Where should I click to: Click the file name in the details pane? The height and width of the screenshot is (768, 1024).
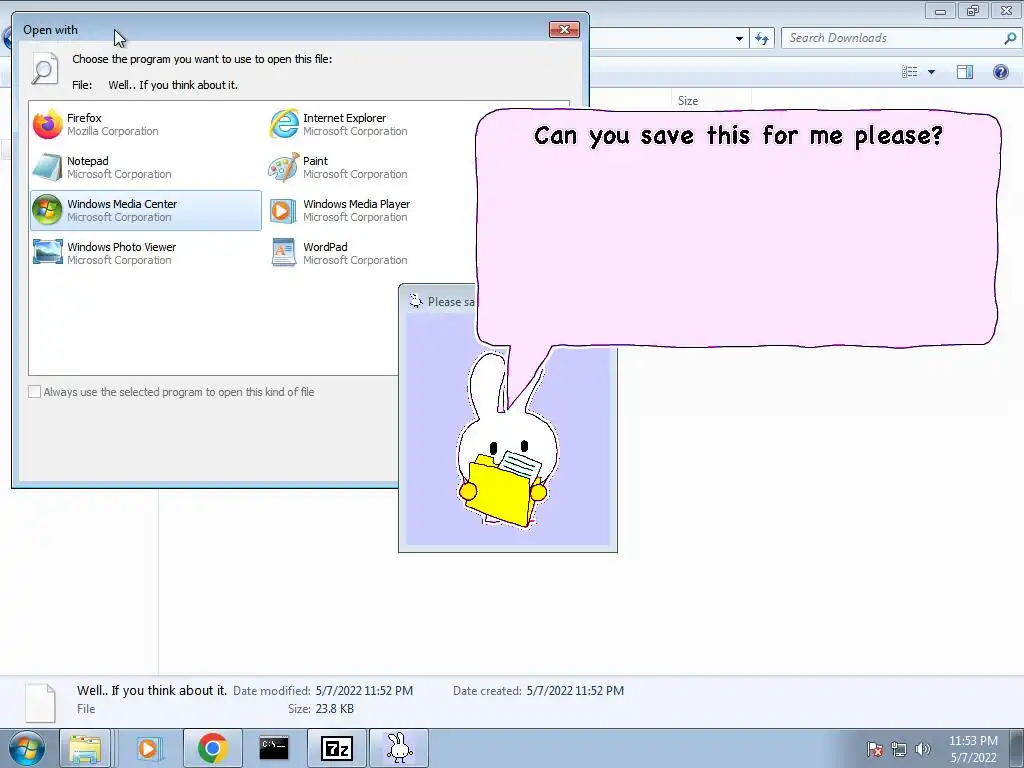point(152,690)
